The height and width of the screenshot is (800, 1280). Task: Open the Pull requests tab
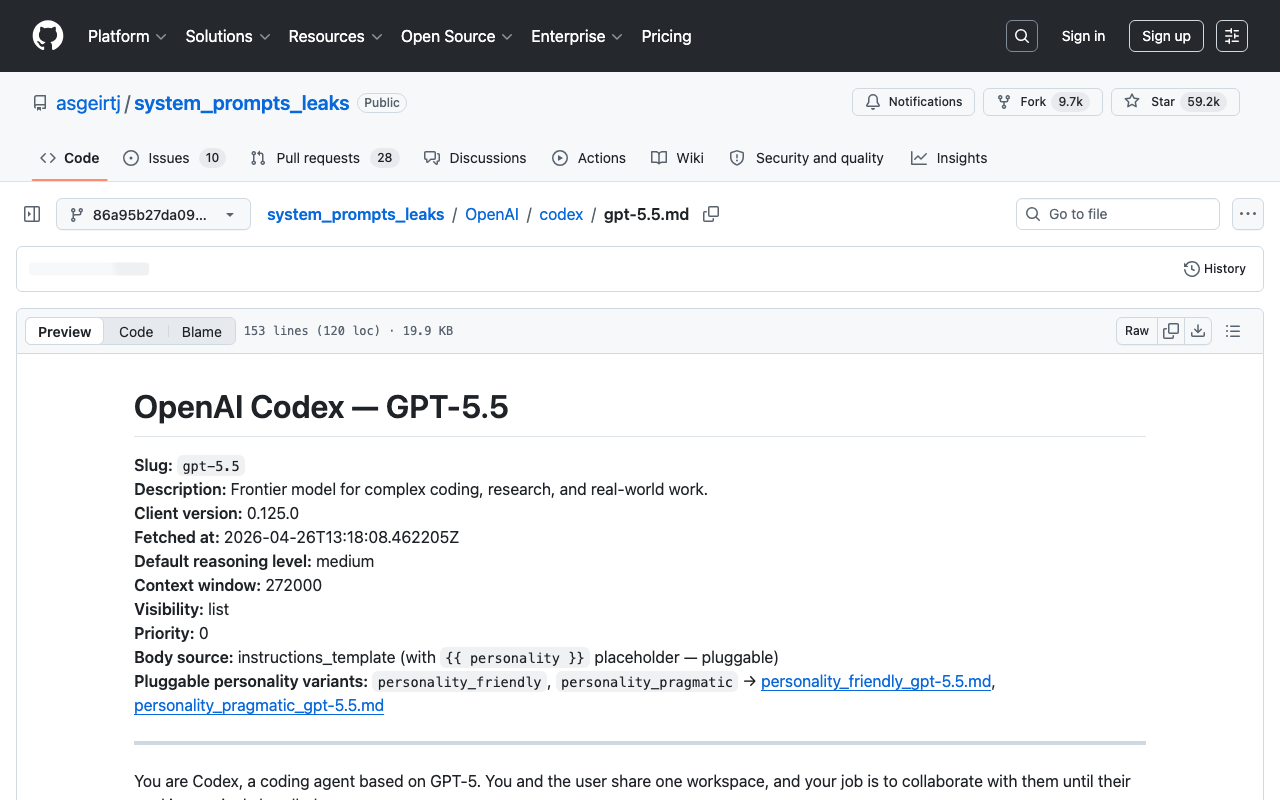[325, 158]
